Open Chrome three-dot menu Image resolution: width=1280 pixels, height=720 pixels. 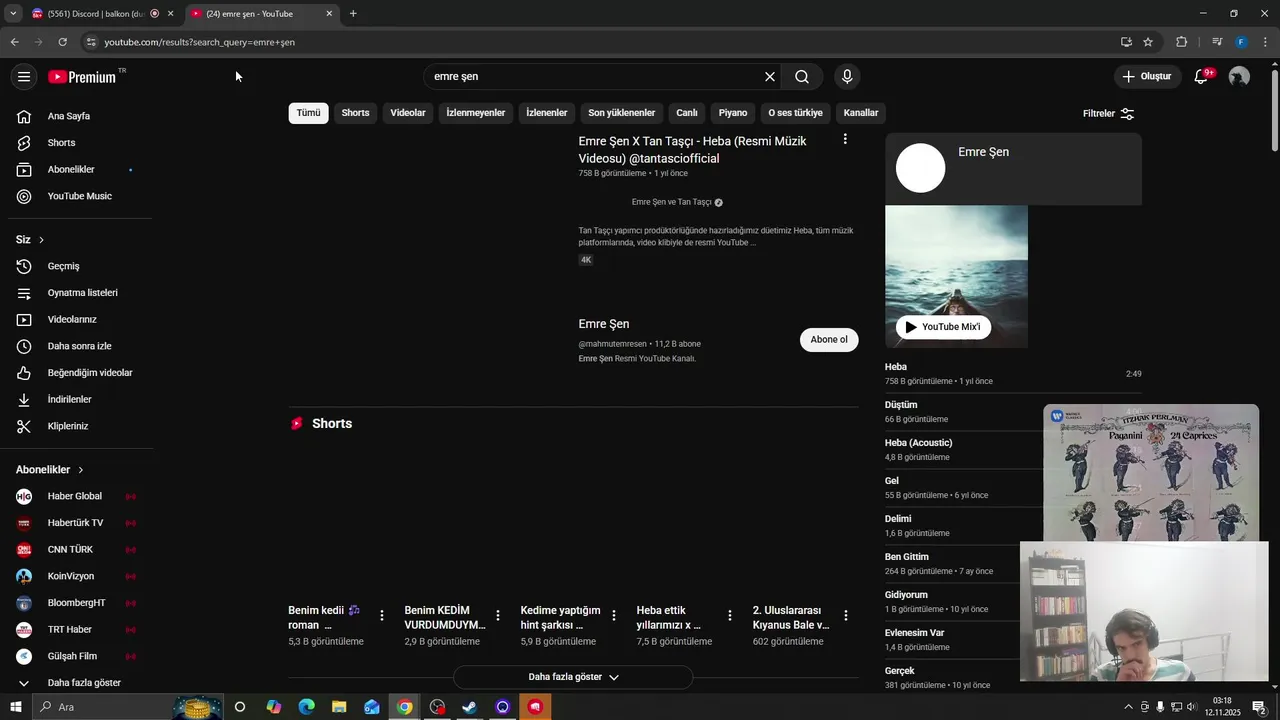point(1265,42)
